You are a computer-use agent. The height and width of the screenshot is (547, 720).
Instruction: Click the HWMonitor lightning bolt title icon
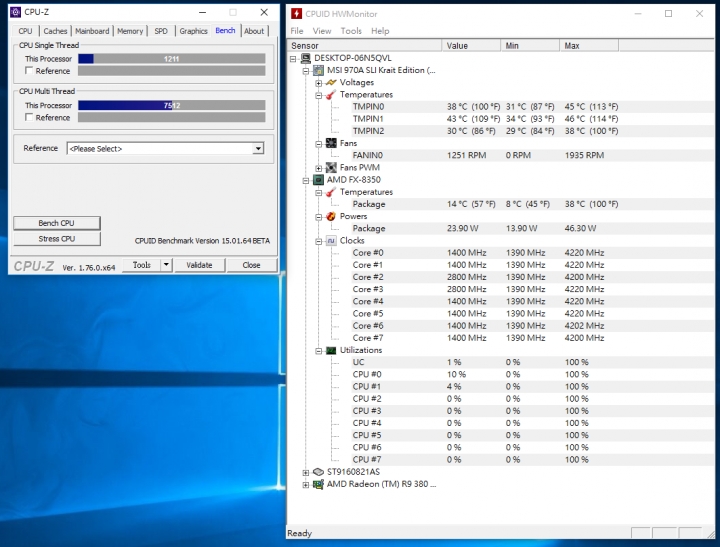pyautogui.click(x=297, y=14)
